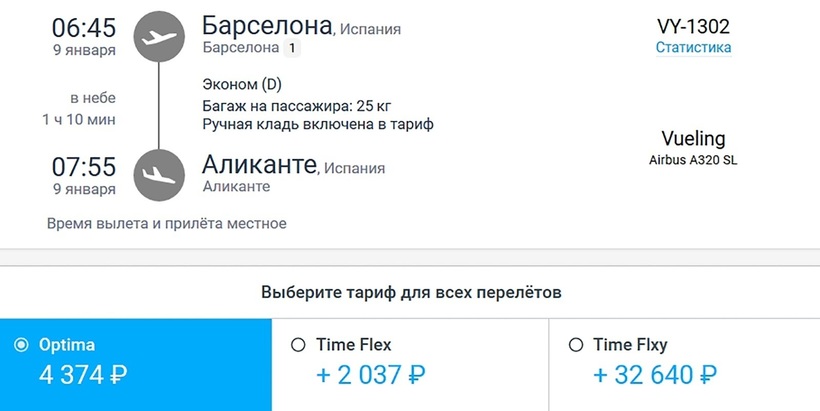Click the departure takeoff plane icon

158,37
